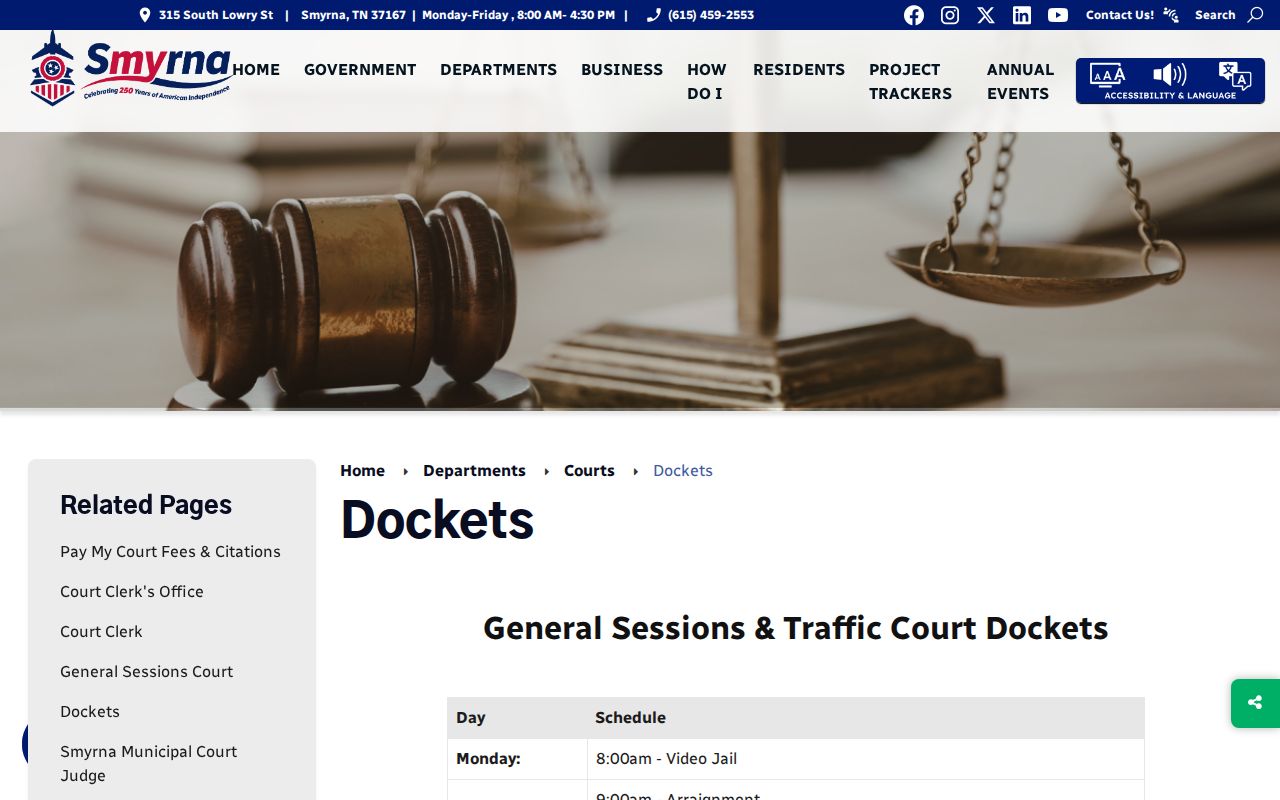
Task: Open the Project Trackers menu
Action: click(x=910, y=81)
